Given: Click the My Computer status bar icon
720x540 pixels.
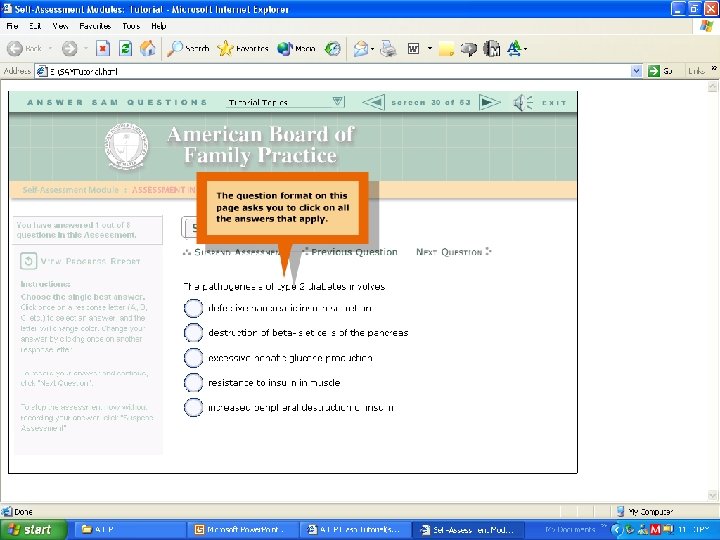Looking at the screenshot, I should (x=620, y=511).
